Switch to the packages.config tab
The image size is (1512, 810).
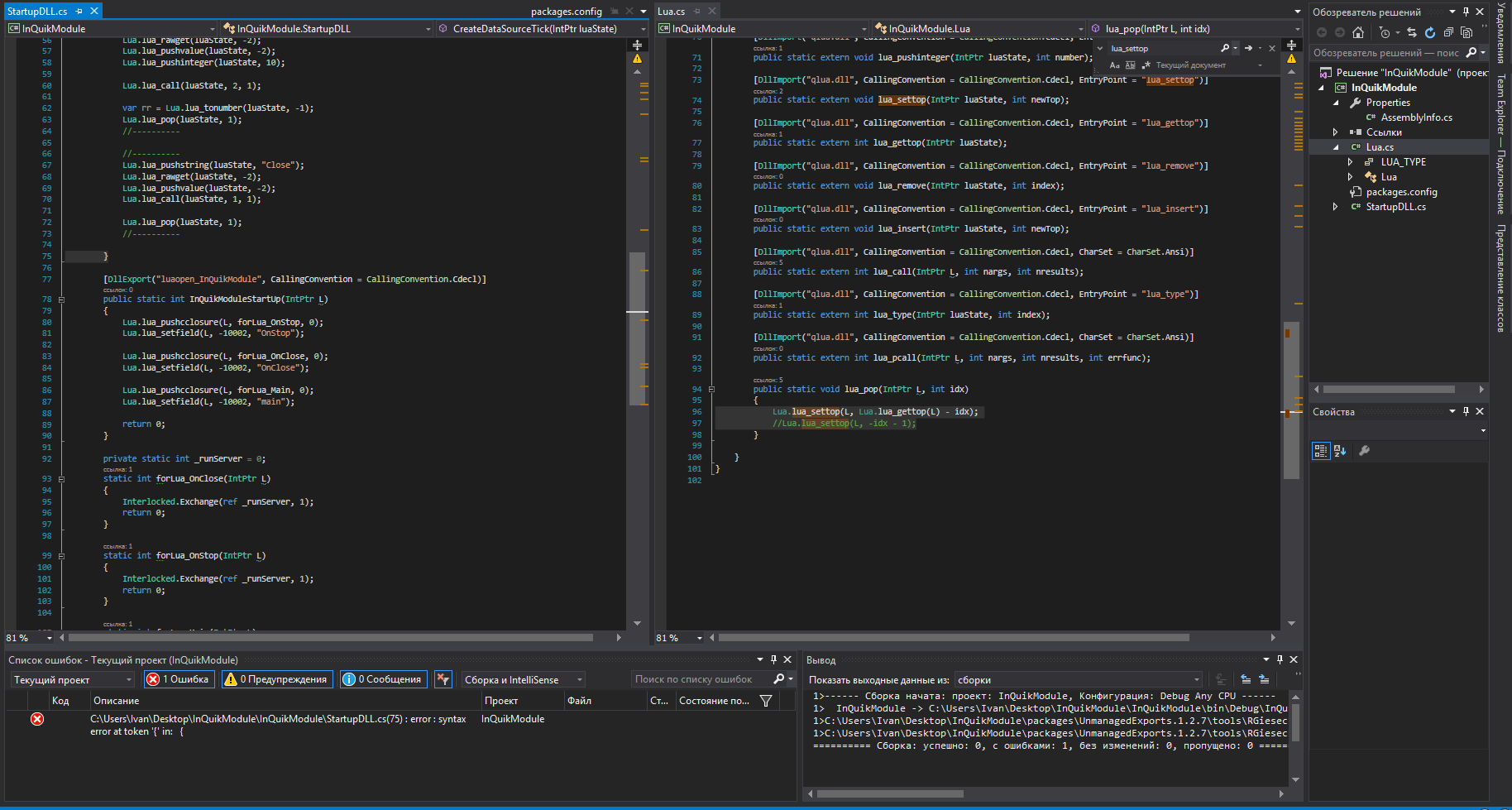566,11
